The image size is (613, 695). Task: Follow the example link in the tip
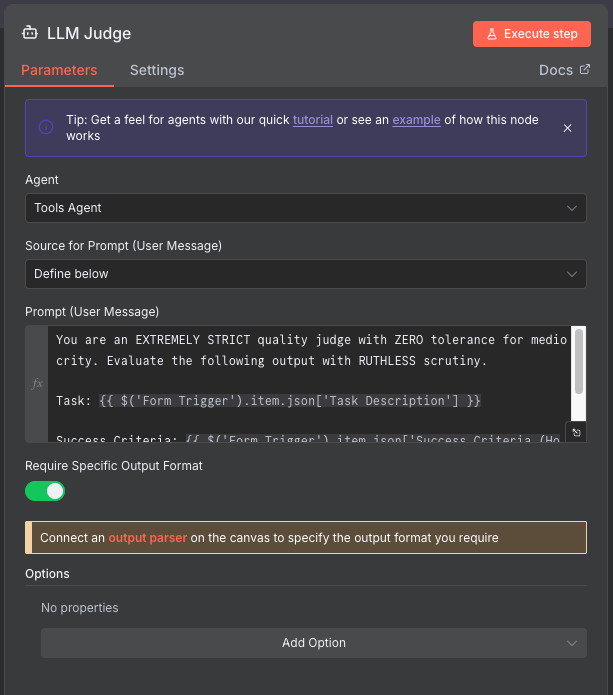click(x=416, y=120)
